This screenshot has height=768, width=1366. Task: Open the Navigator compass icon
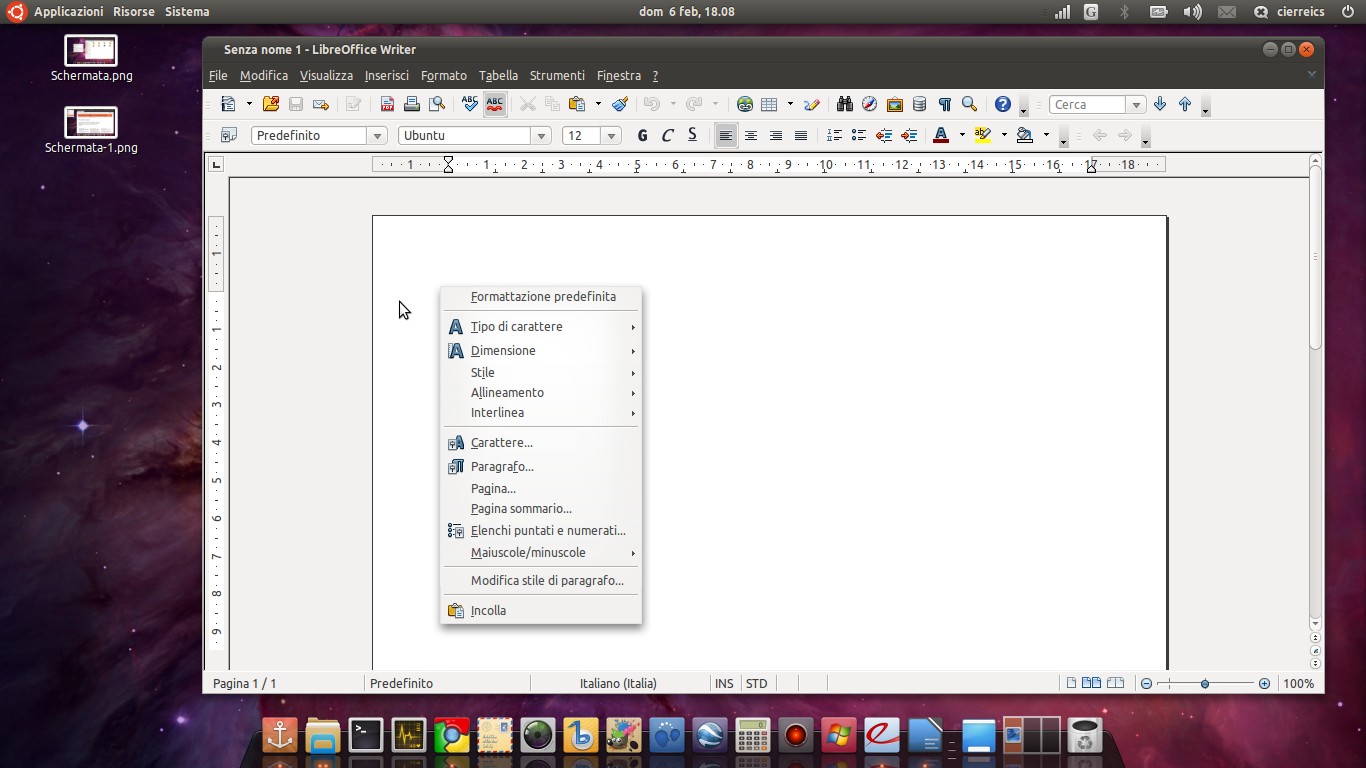(x=870, y=104)
